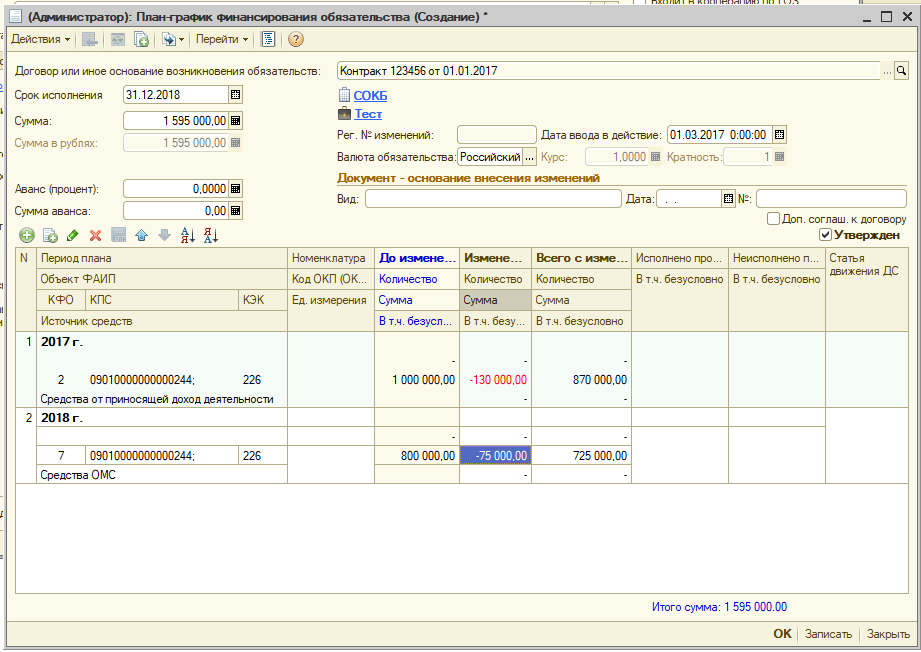Toggle the Утвержден checkbox
Image resolution: width=921 pixels, height=652 pixels.
click(x=825, y=235)
